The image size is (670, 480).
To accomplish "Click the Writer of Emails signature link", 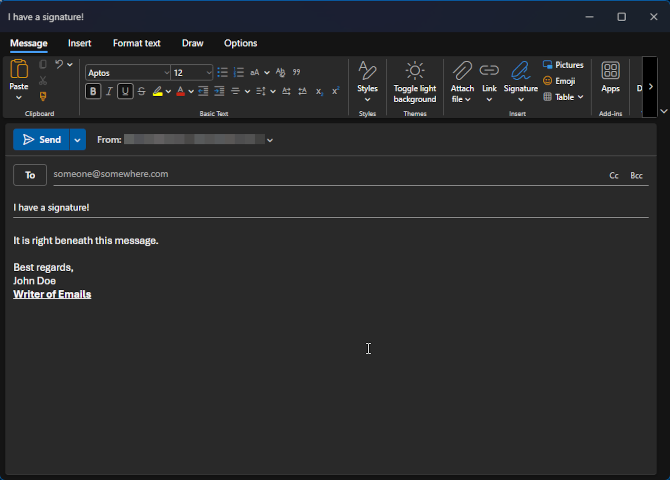I will pos(52,294).
